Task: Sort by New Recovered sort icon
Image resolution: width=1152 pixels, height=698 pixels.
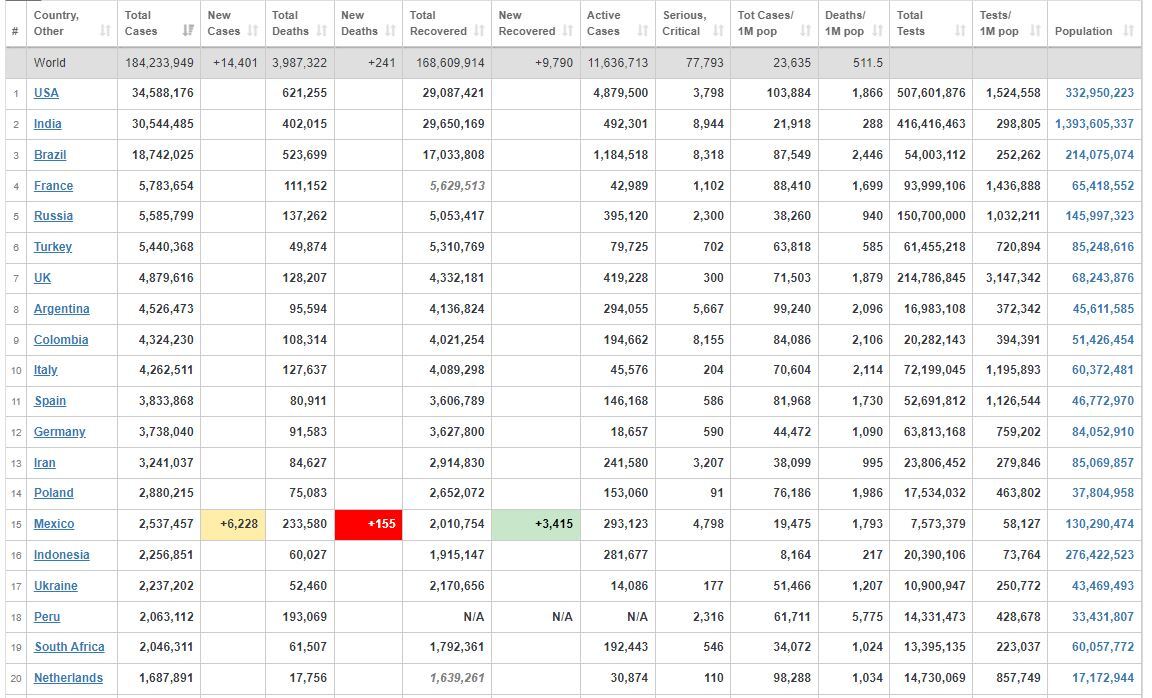Action: click(567, 31)
